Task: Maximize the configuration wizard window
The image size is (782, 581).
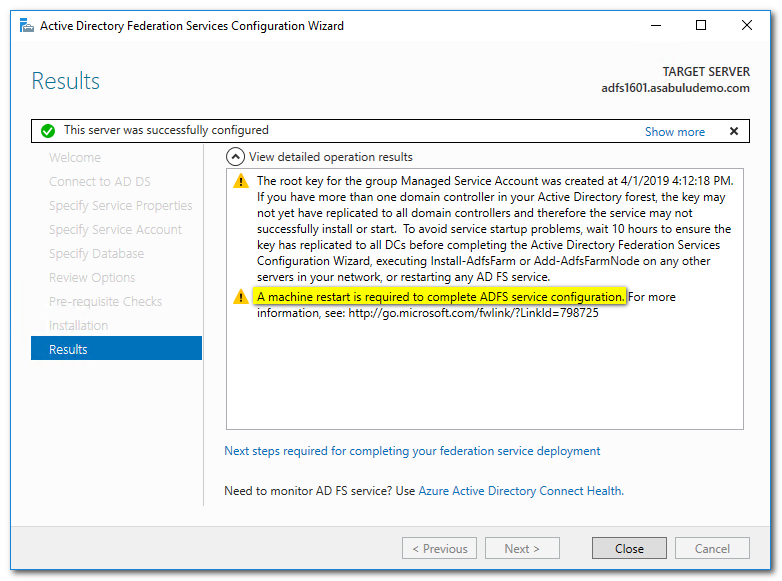Action: click(x=701, y=25)
